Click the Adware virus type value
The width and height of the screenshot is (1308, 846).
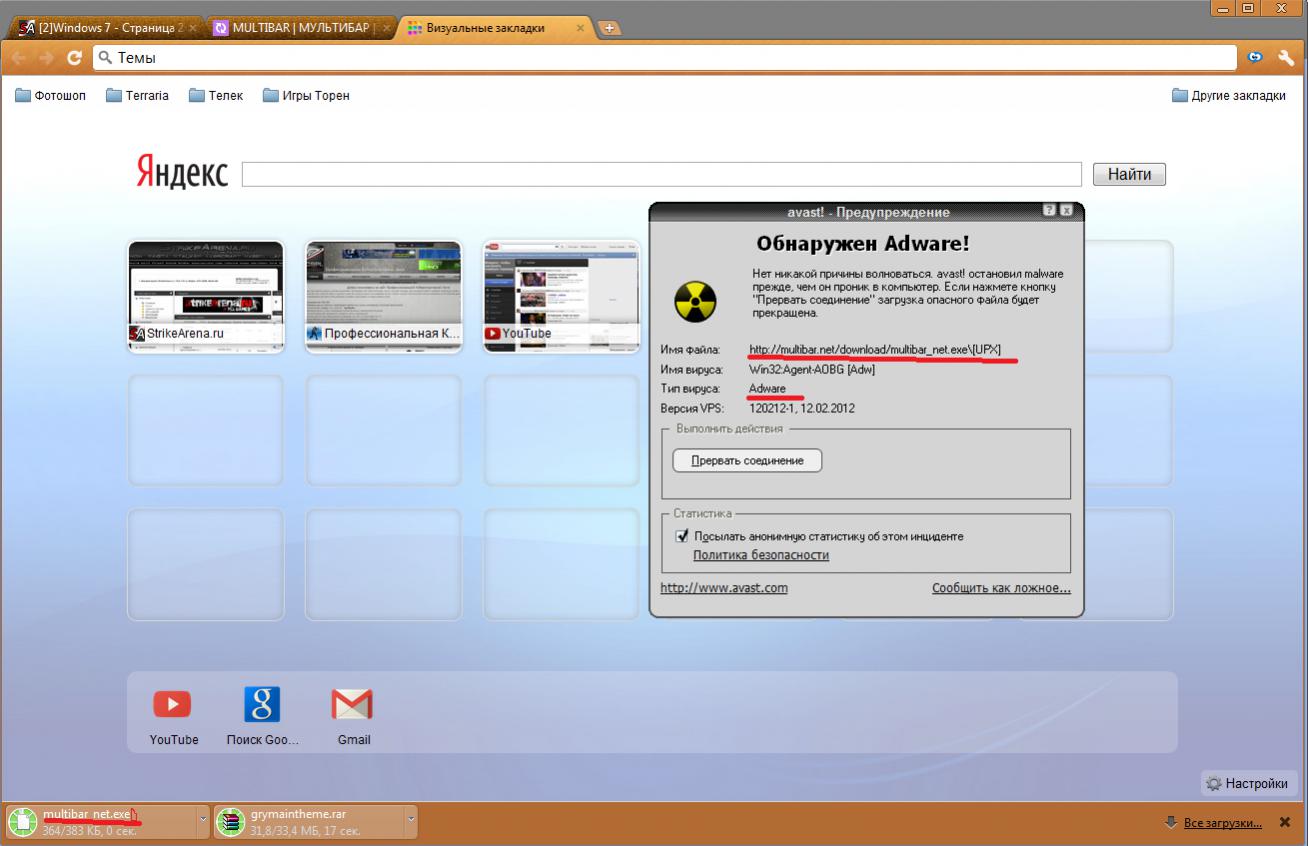[768, 388]
